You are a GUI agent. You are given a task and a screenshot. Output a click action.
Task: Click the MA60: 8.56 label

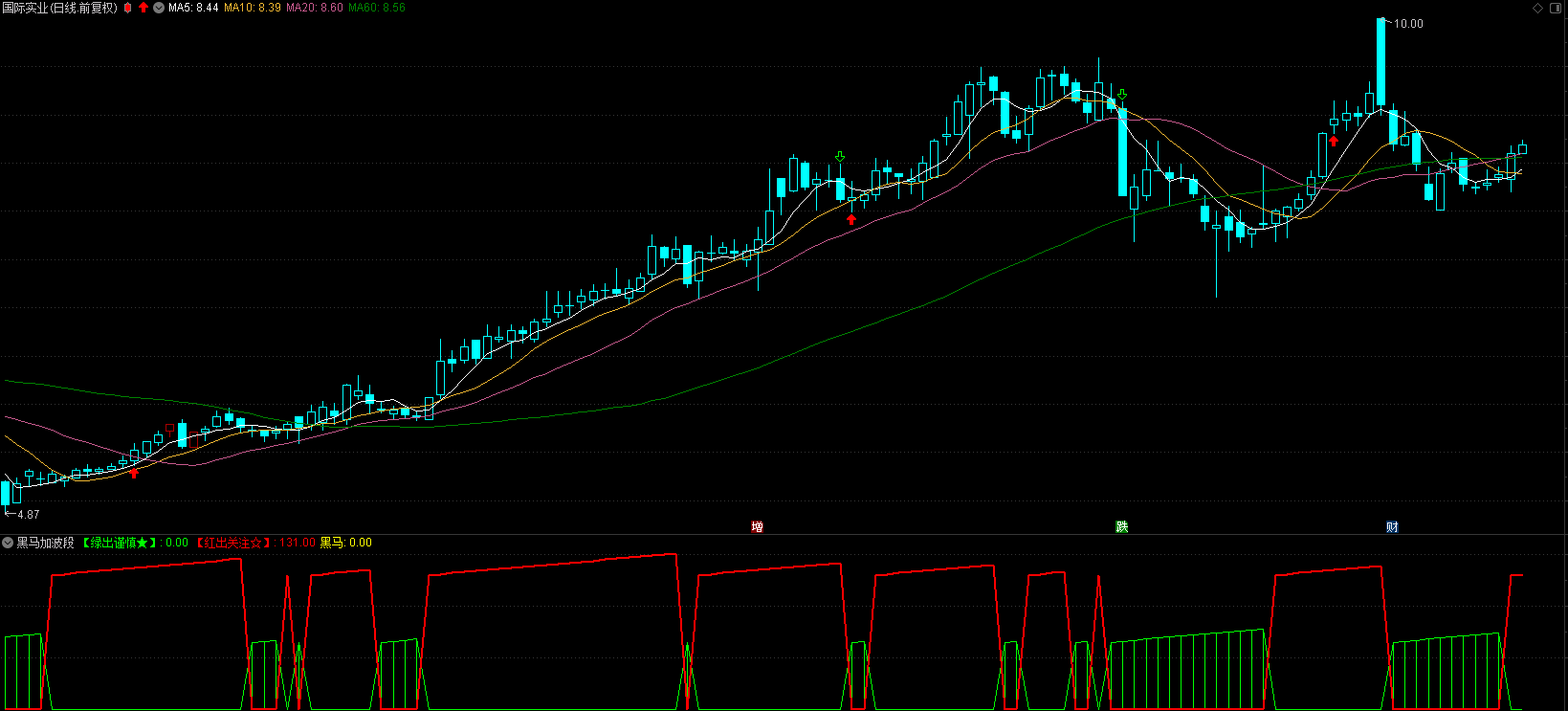[x=377, y=8]
